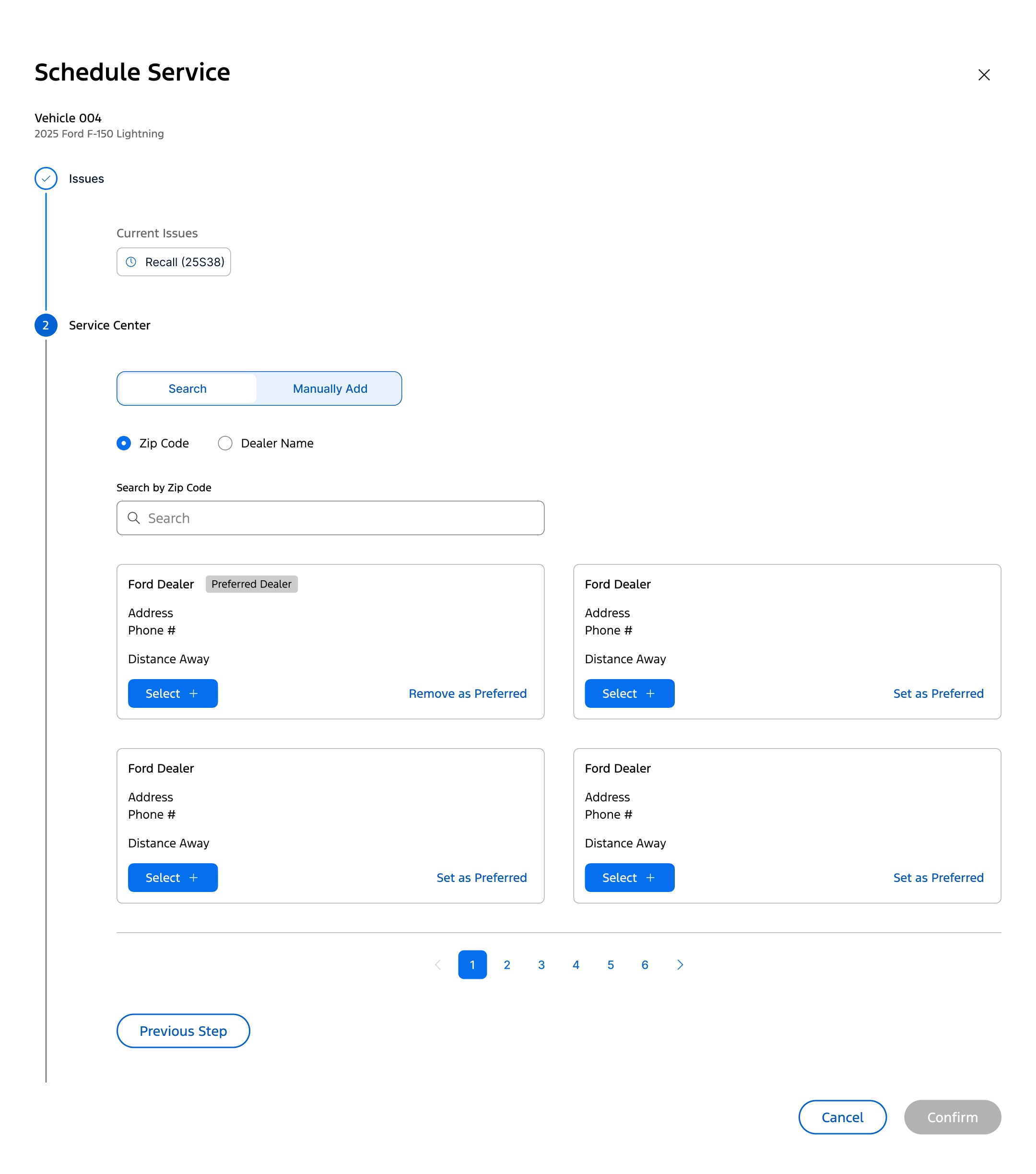Viewport: 1036px width, 1174px height.
Task: Select the Zip Code radio button
Action: 124,443
